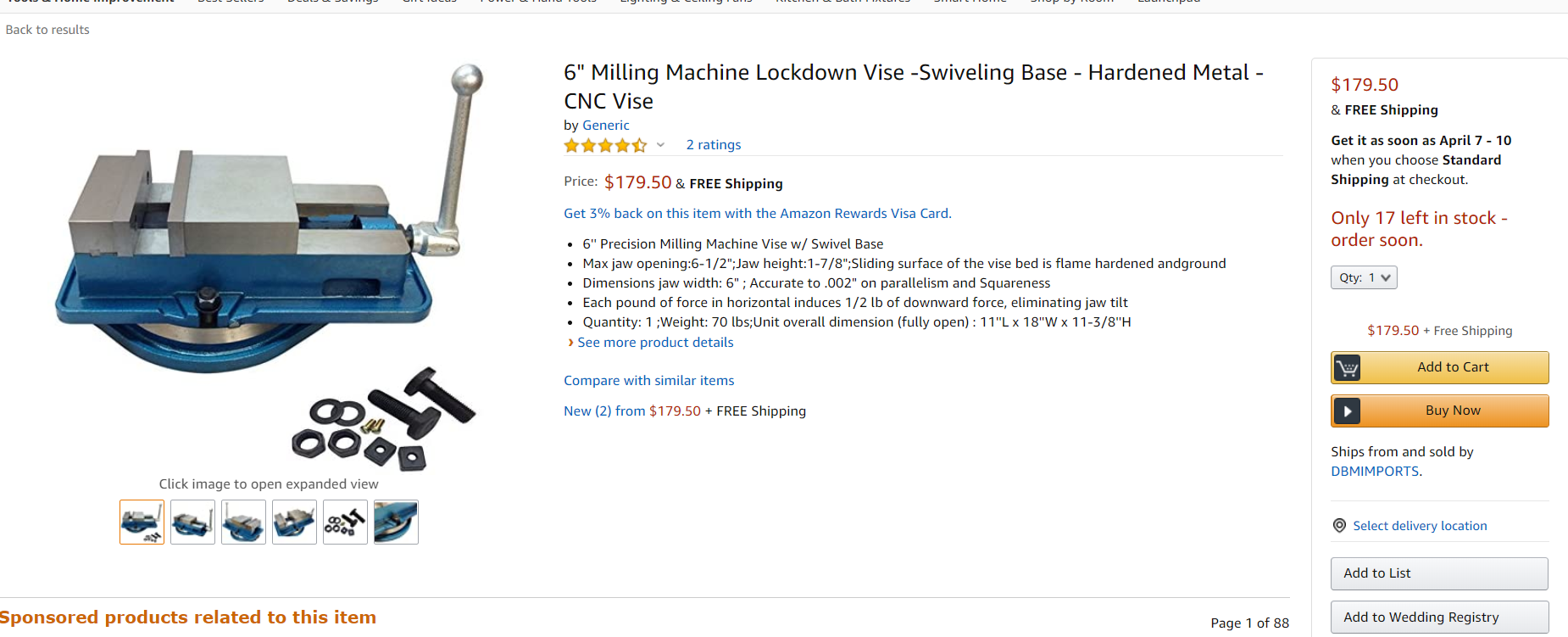Image resolution: width=1568 pixels, height=637 pixels.
Task: Click the cart icon on Add to Cart
Action: [x=1347, y=367]
